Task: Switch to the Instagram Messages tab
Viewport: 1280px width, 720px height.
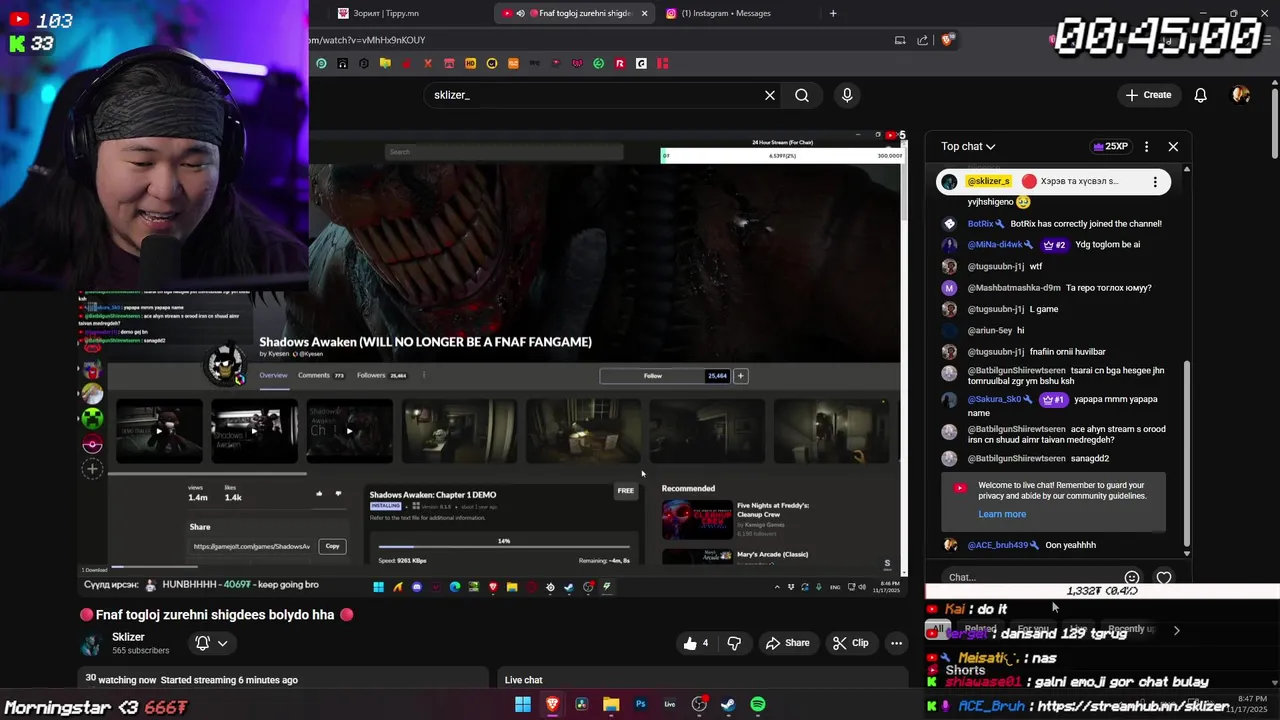Action: (725, 13)
